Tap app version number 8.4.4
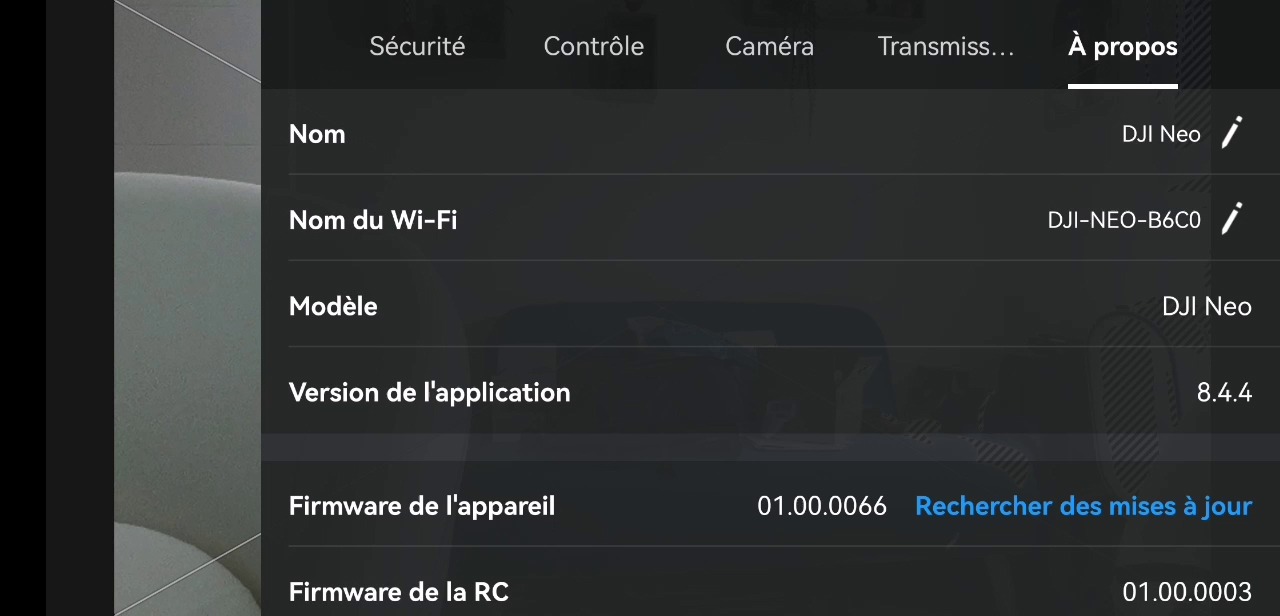Screen dimensions: 1280x616 click(1224, 392)
